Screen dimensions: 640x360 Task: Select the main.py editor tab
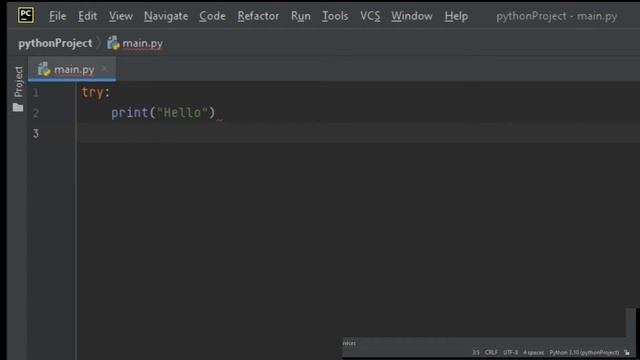coord(72,69)
